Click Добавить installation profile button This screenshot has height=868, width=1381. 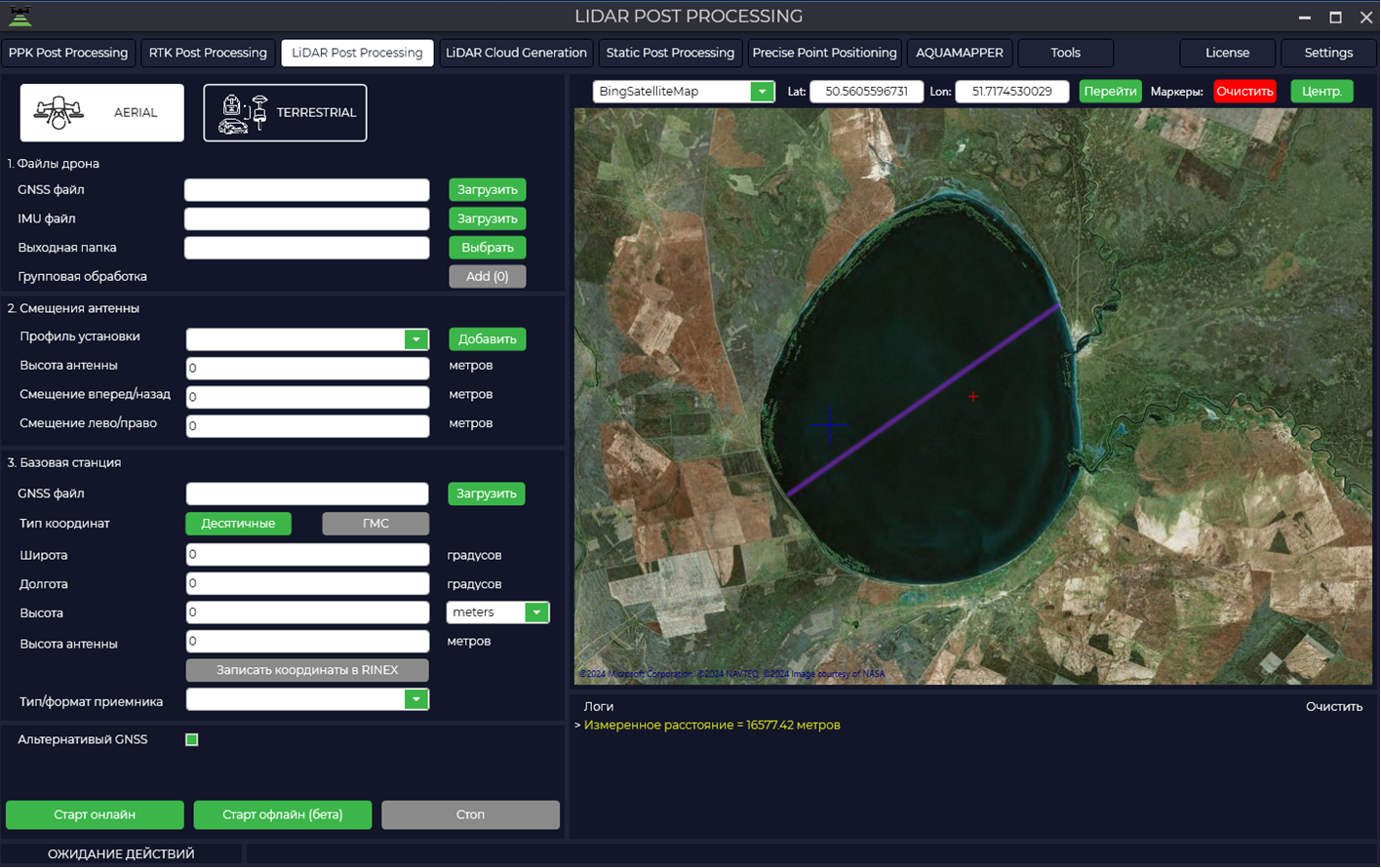point(488,339)
